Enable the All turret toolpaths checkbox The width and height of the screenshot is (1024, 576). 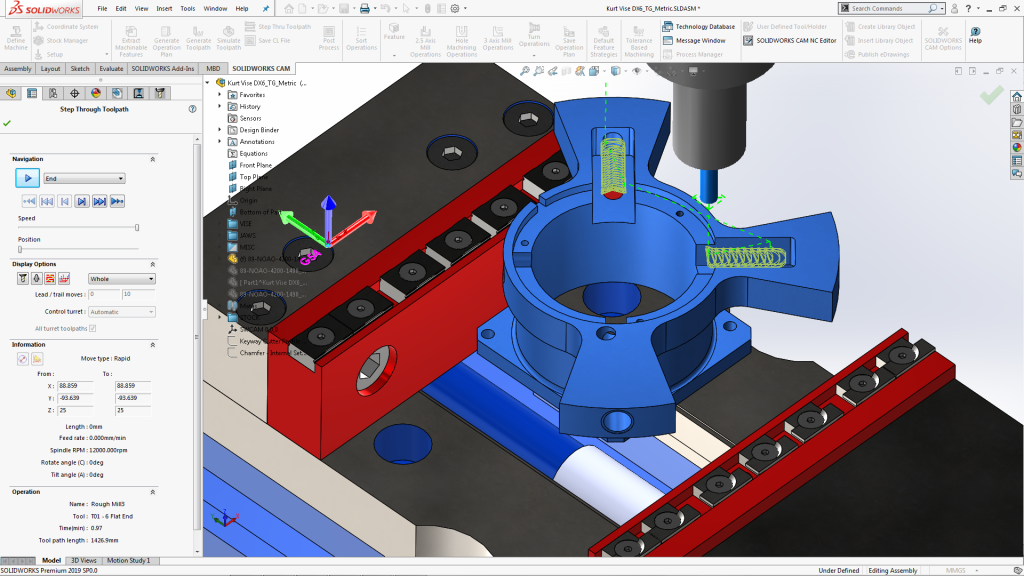pos(92,328)
